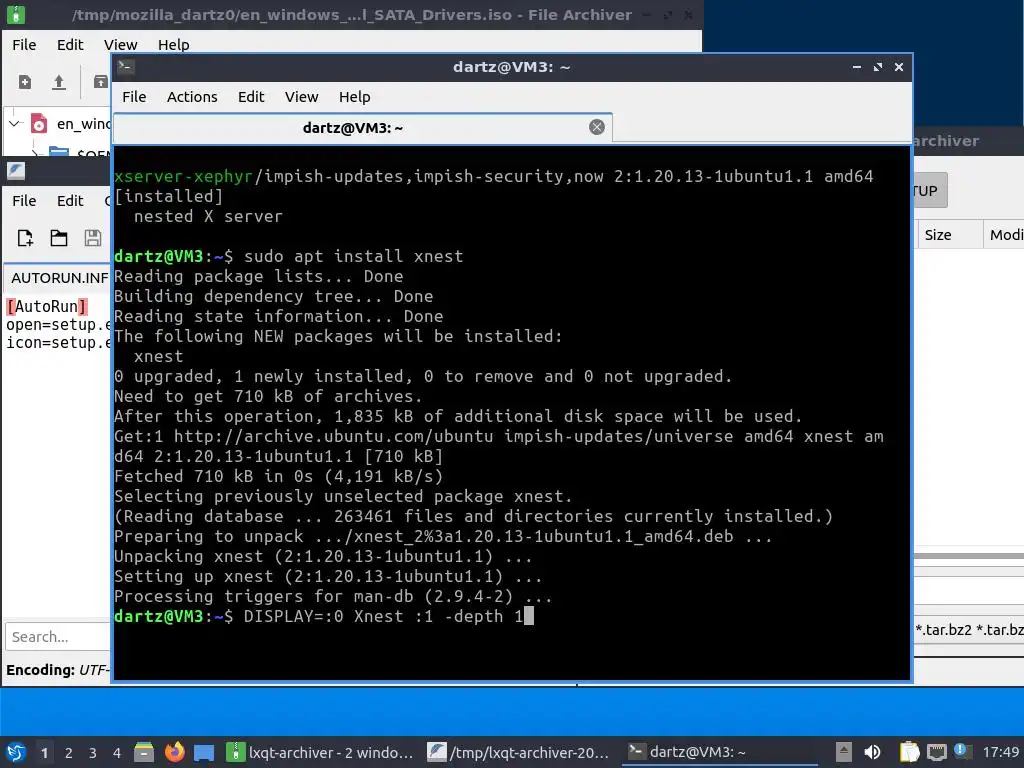
Task: Switch to desktop workspace 4
Action: pos(117,753)
